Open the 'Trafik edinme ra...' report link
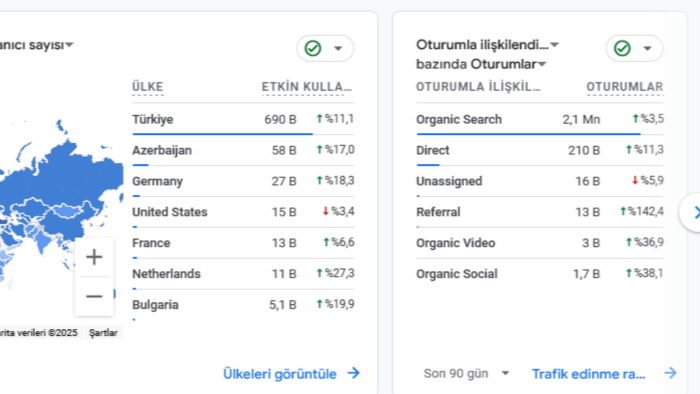 pos(589,374)
